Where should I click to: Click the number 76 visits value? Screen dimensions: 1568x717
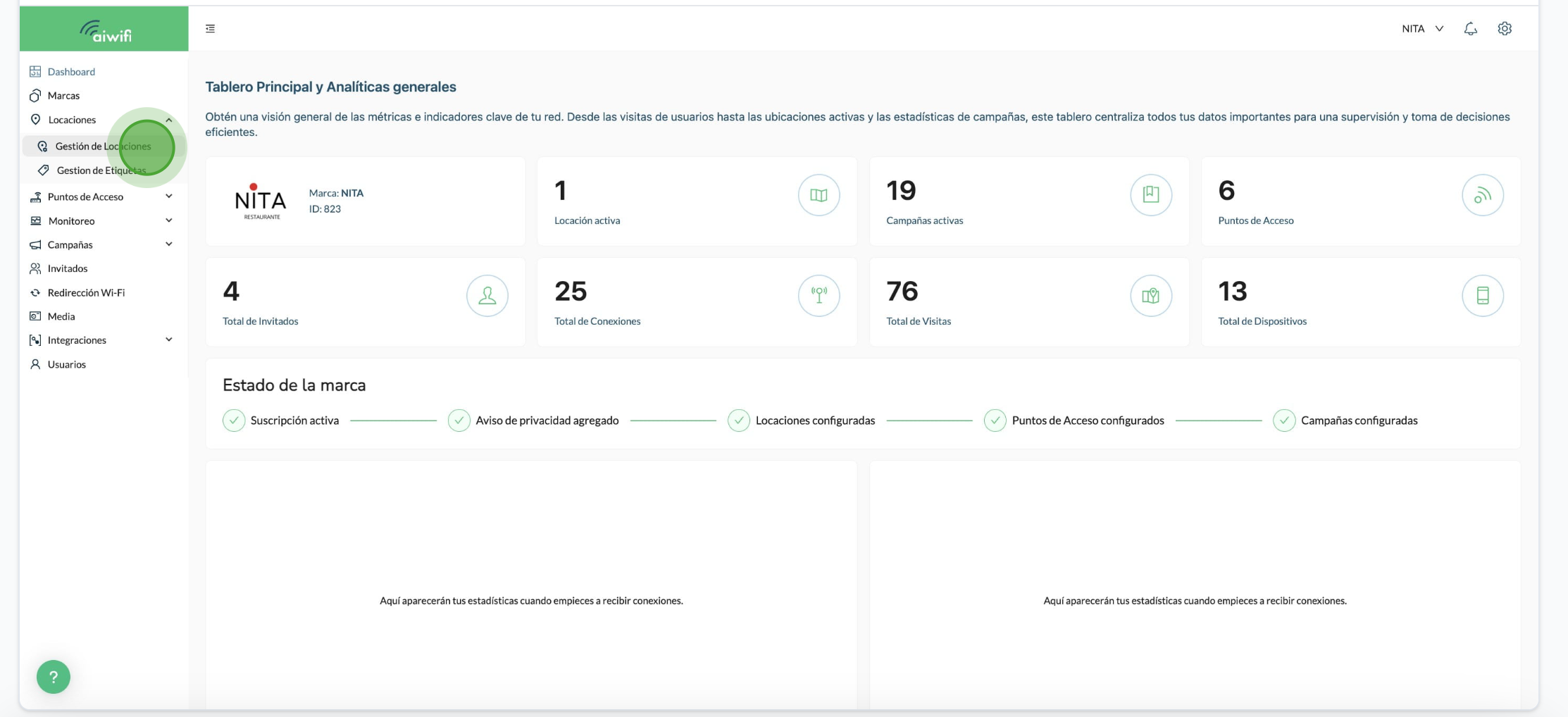902,291
